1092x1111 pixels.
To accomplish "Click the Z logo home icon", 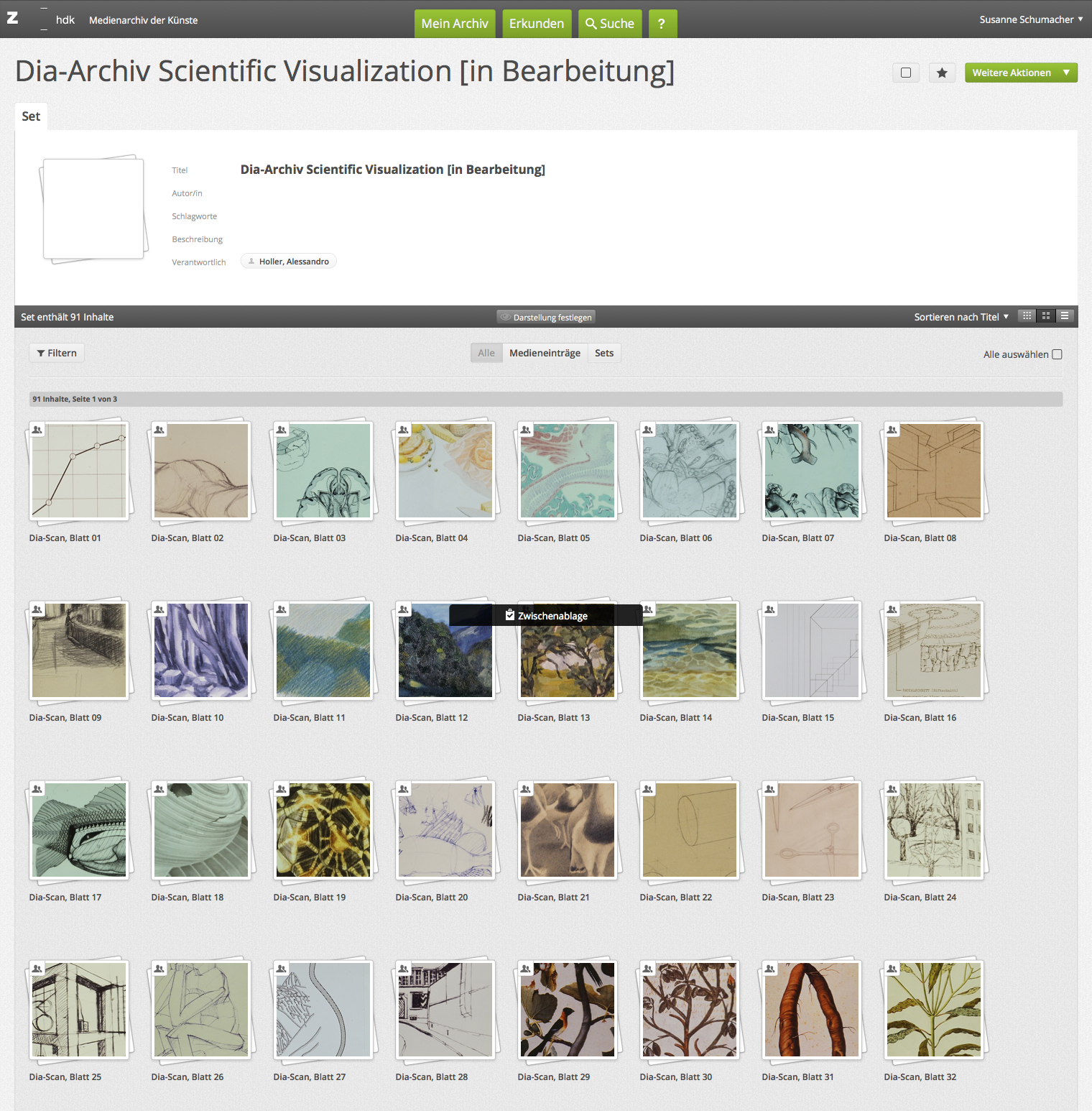I will click(13, 19).
